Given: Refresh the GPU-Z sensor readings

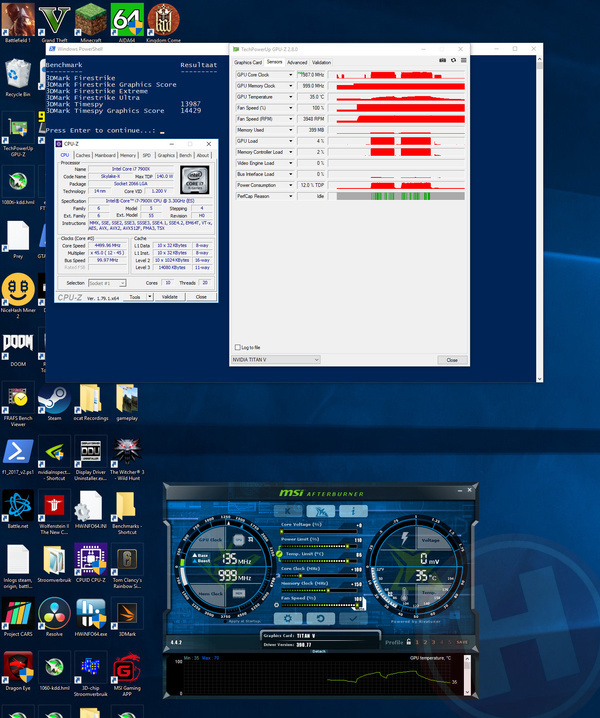Looking at the screenshot, I should click(x=453, y=60).
